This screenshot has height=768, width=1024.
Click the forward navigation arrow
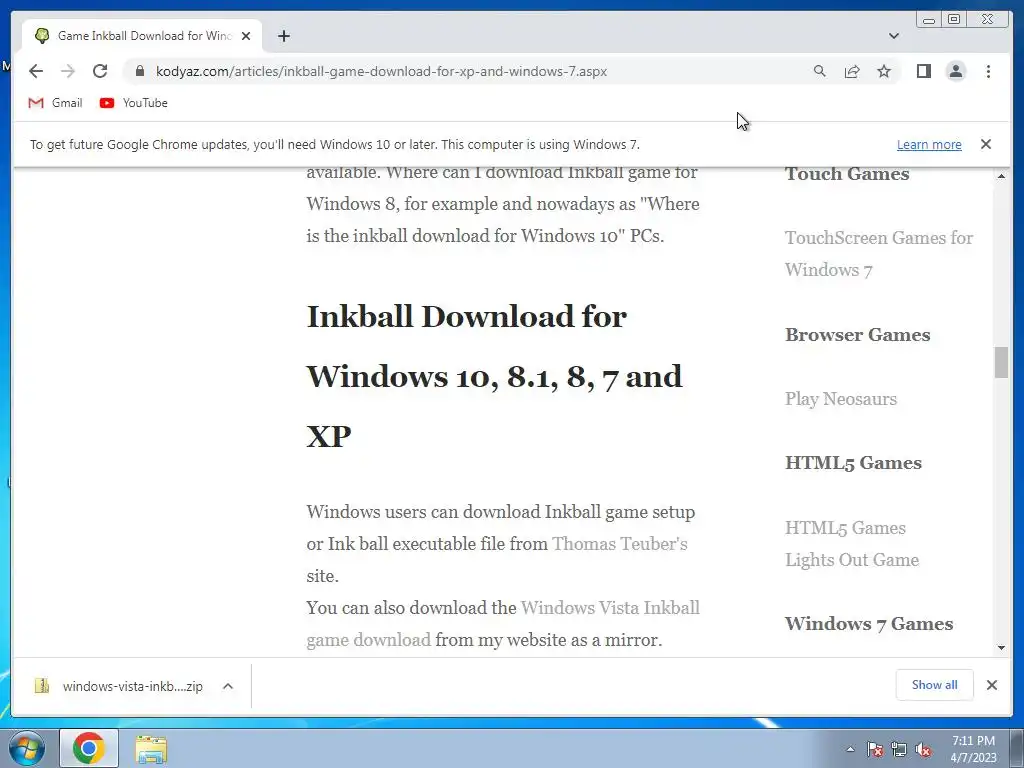pos(68,71)
